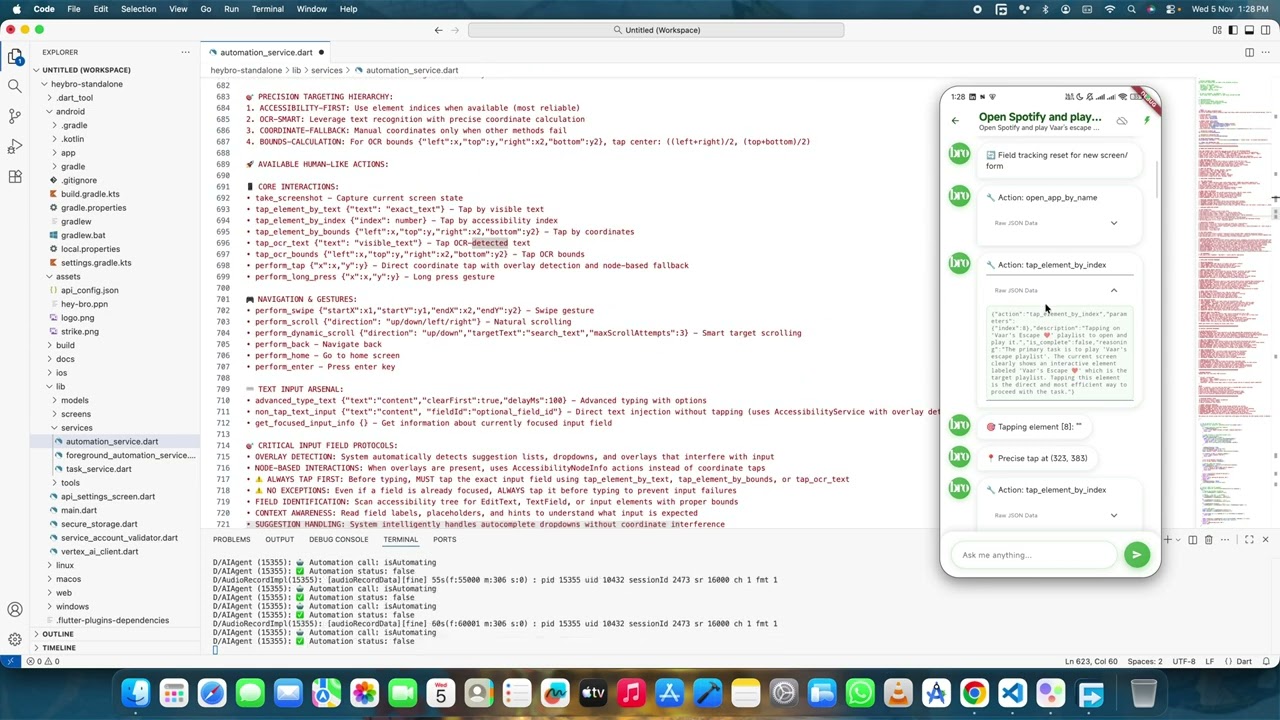Click the Untitled Workspace search box
The height and width of the screenshot is (720, 1280).
(x=656, y=30)
